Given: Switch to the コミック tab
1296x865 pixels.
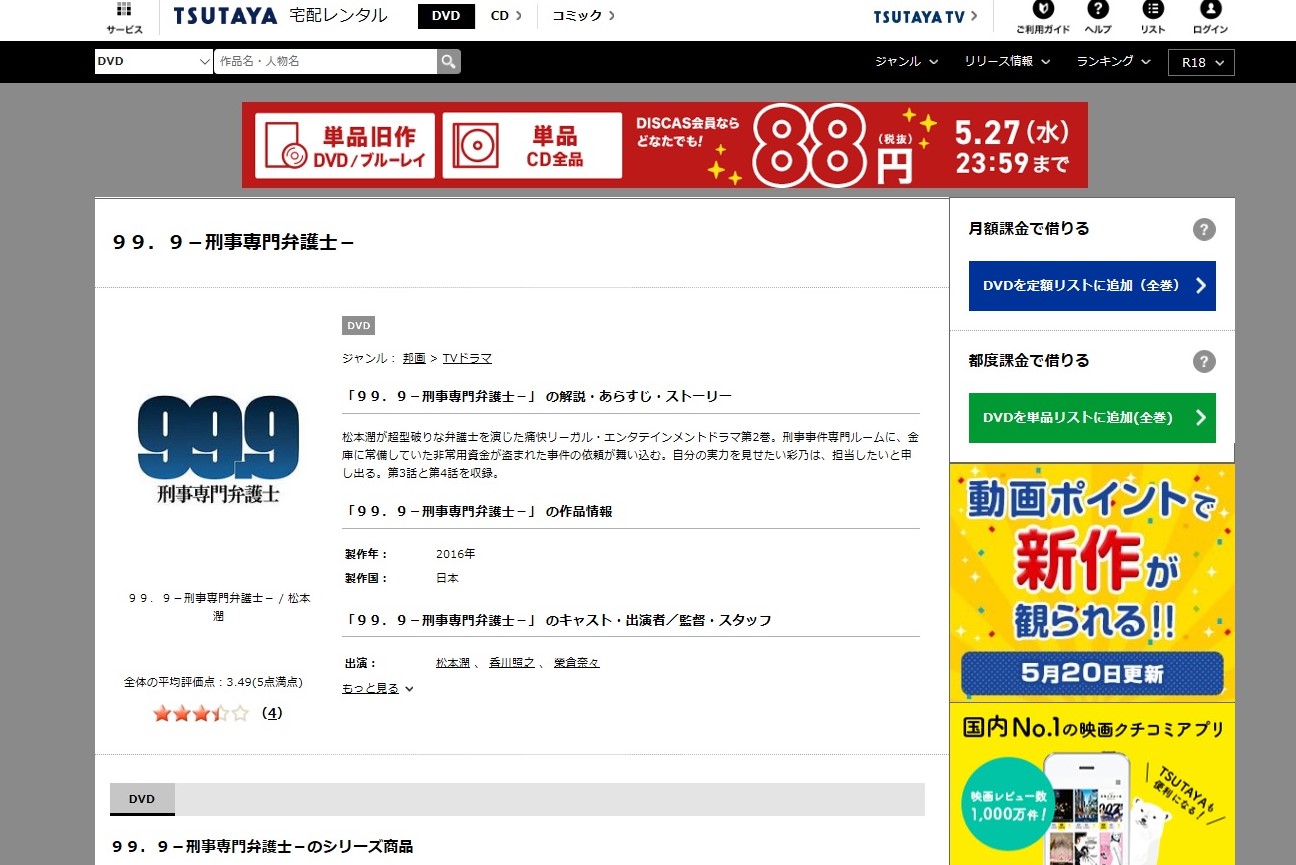Looking at the screenshot, I should (583, 16).
